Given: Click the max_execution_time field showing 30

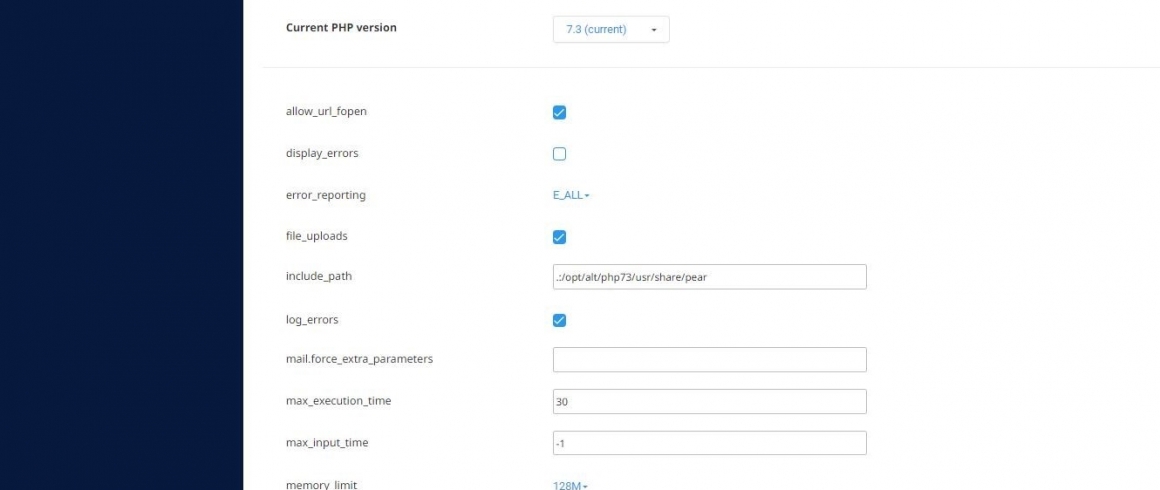Looking at the screenshot, I should (x=709, y=402).
